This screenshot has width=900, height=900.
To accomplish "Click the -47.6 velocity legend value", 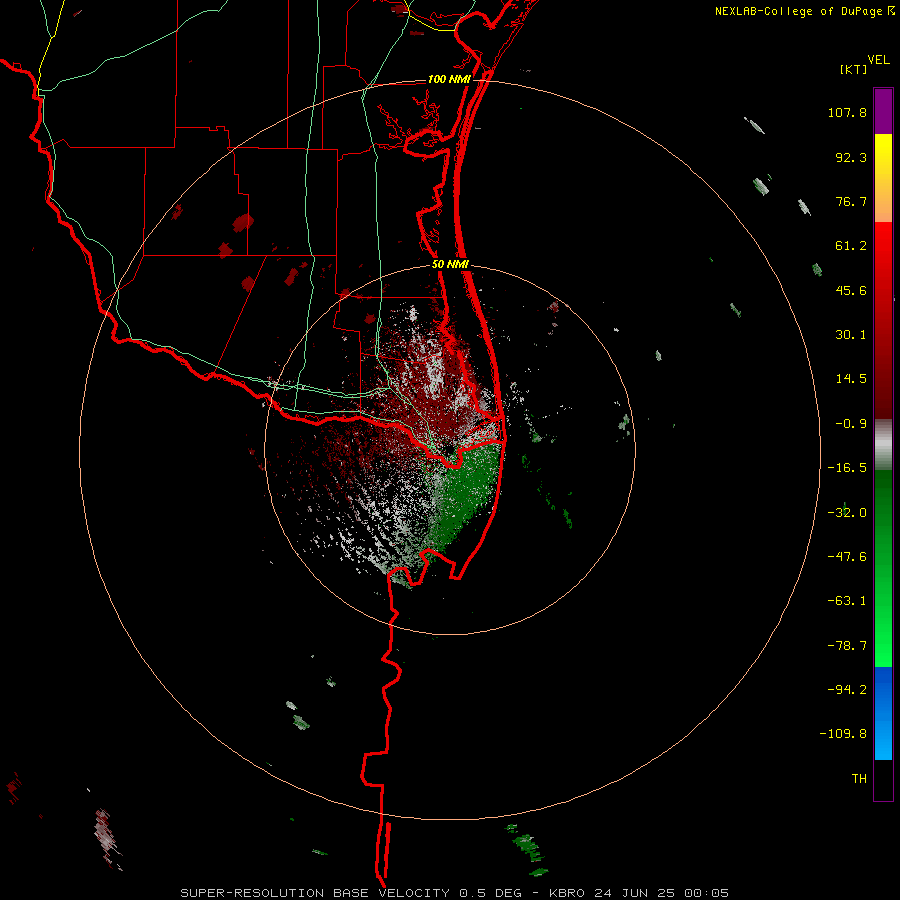I will [x=847, y=557].
